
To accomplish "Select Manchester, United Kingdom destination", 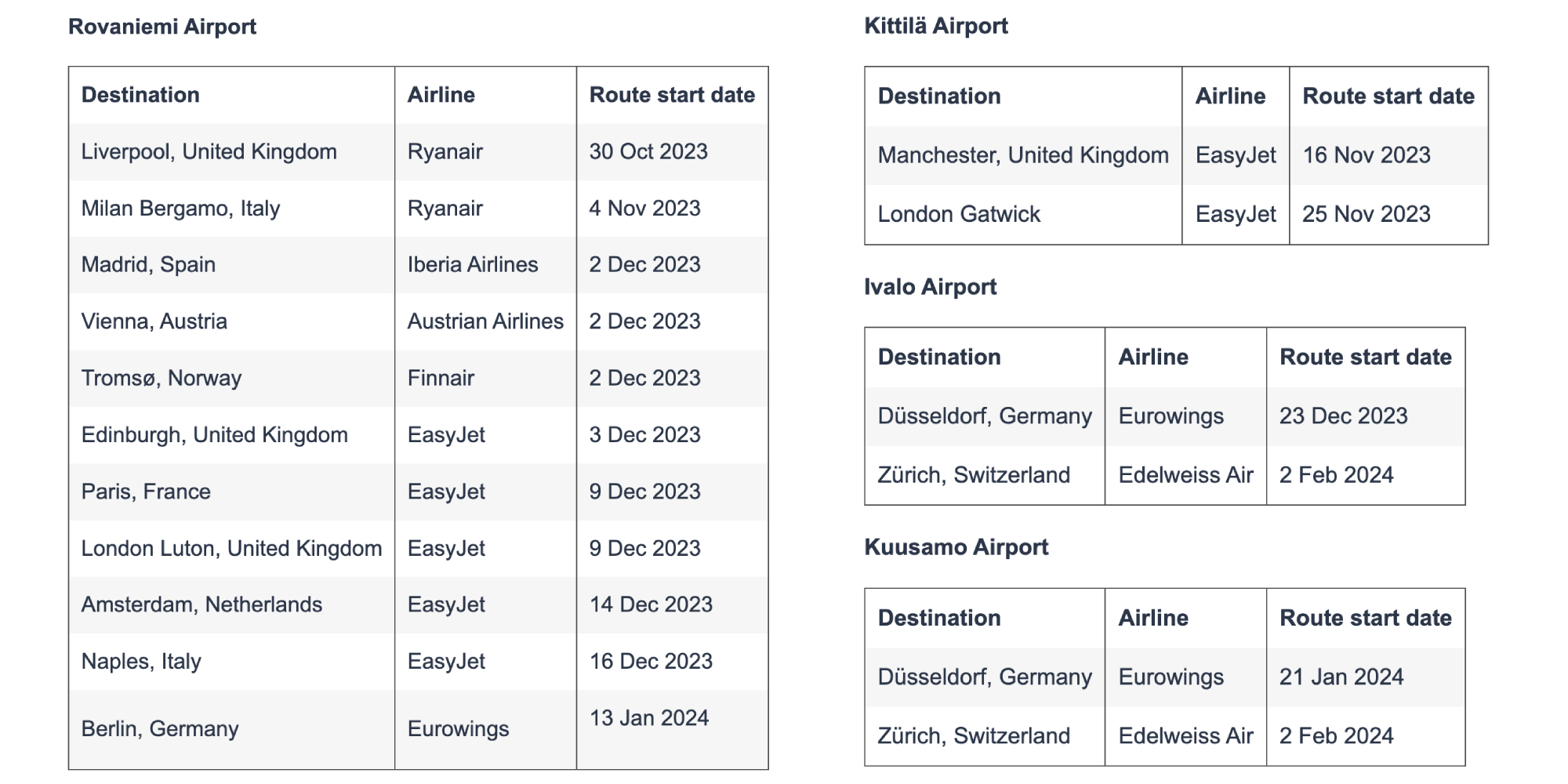I will (x=1023, y=155).
